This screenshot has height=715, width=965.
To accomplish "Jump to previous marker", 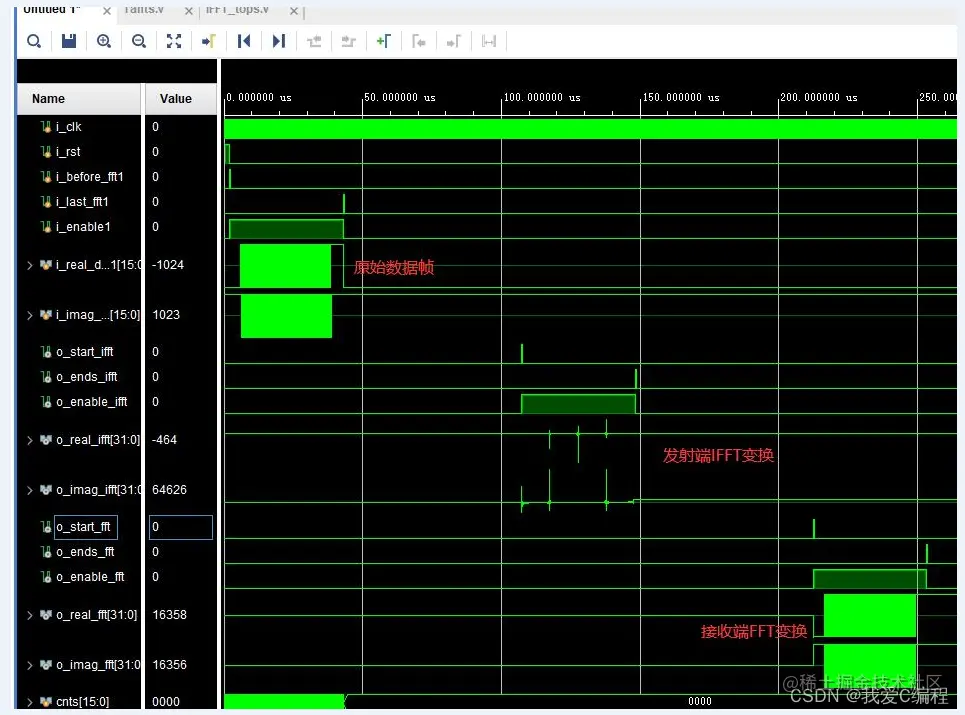I will click(418, 41).
